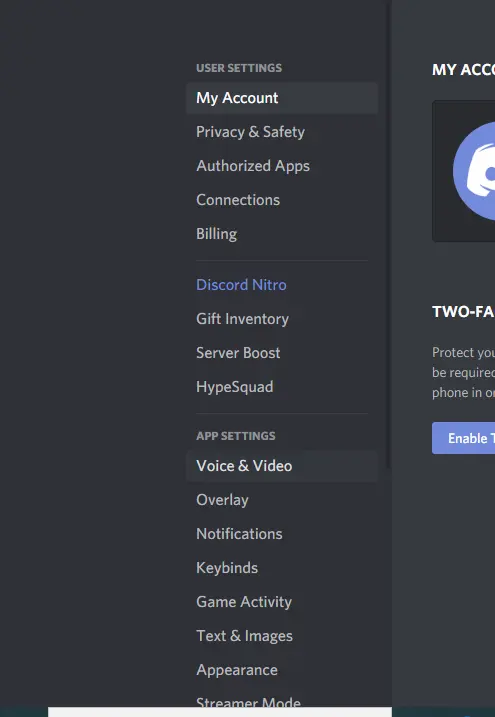Click the Enable two-factor auth button
Viewport: 495px width, 717px height.
[463, 438]
